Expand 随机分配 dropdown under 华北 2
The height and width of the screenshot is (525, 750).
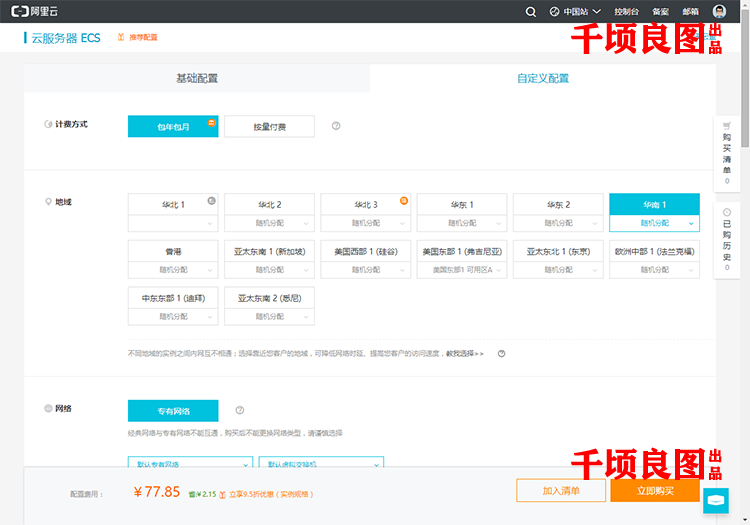pos(269,223)
